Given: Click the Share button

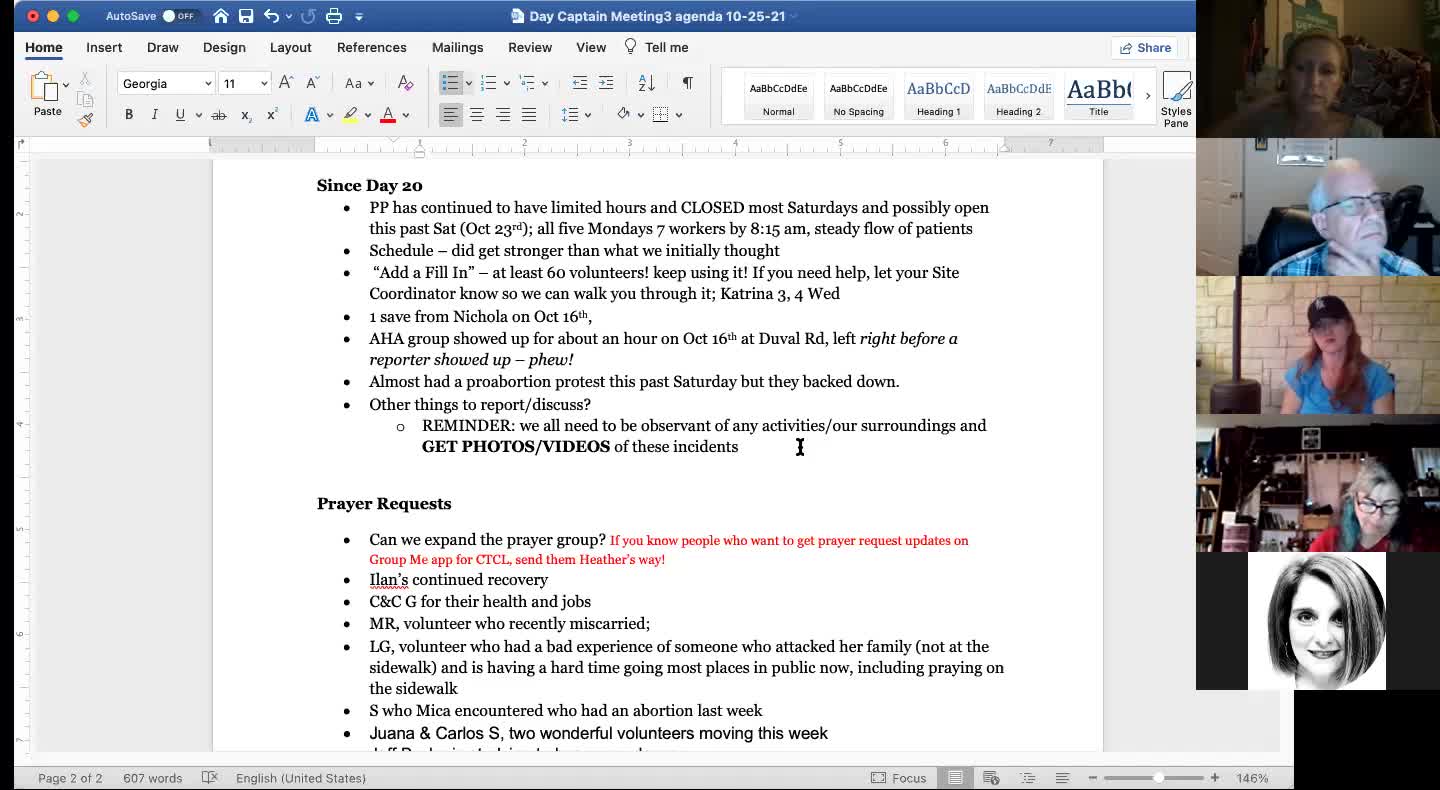Looking at the screenshot, I should tap(1146, 48).
